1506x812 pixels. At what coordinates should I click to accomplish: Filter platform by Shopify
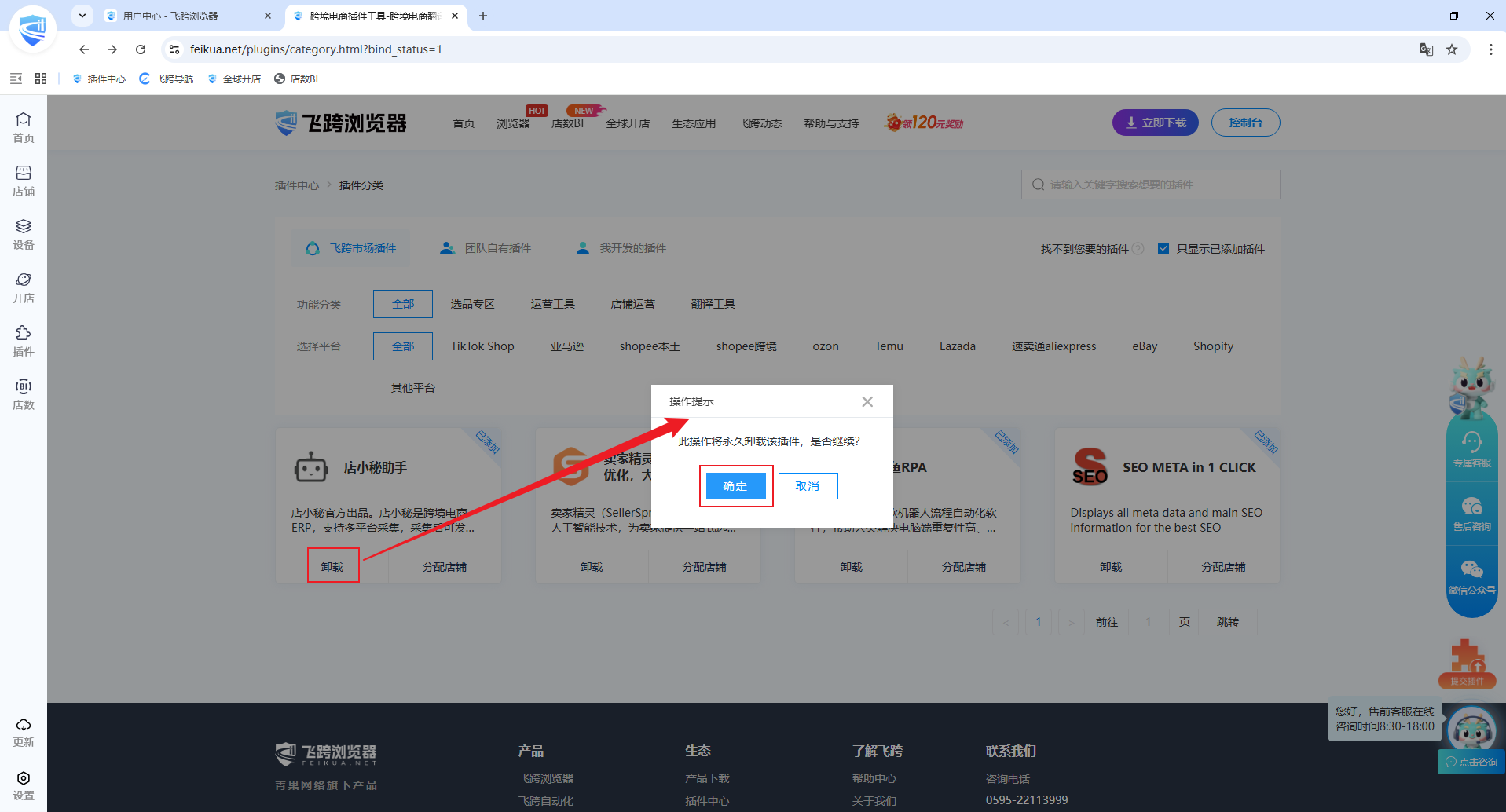click(1213, 346)
